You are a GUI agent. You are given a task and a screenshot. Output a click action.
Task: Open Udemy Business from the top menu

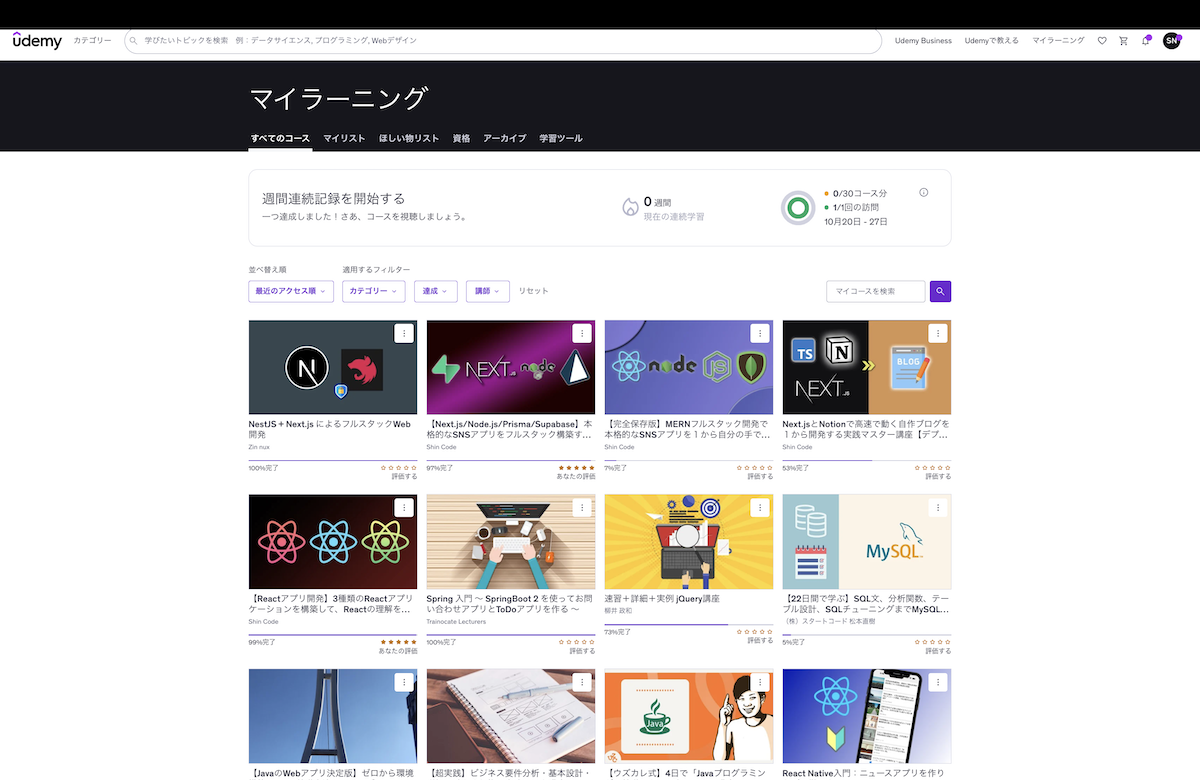922,40
